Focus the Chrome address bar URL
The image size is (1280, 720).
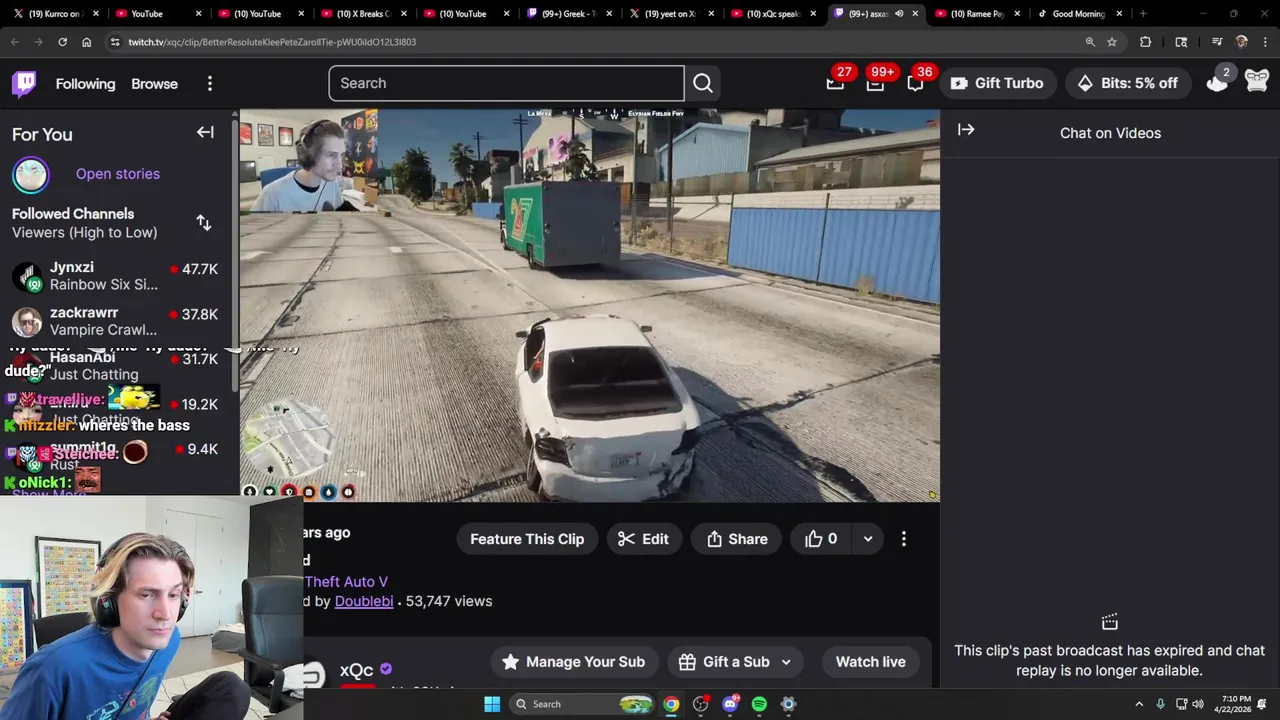[272, 42]
